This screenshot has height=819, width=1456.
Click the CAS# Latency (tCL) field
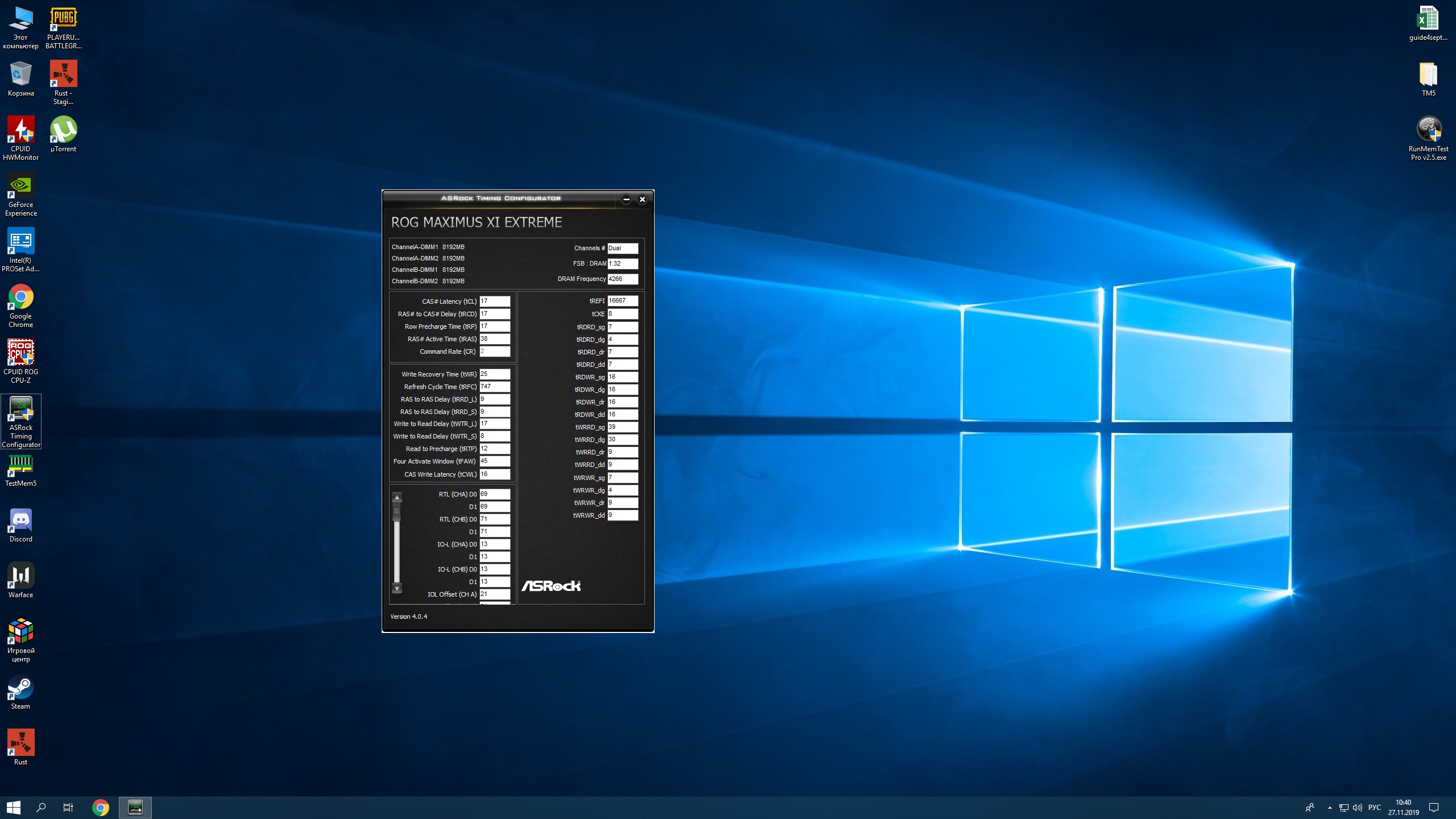pos(495,301)
